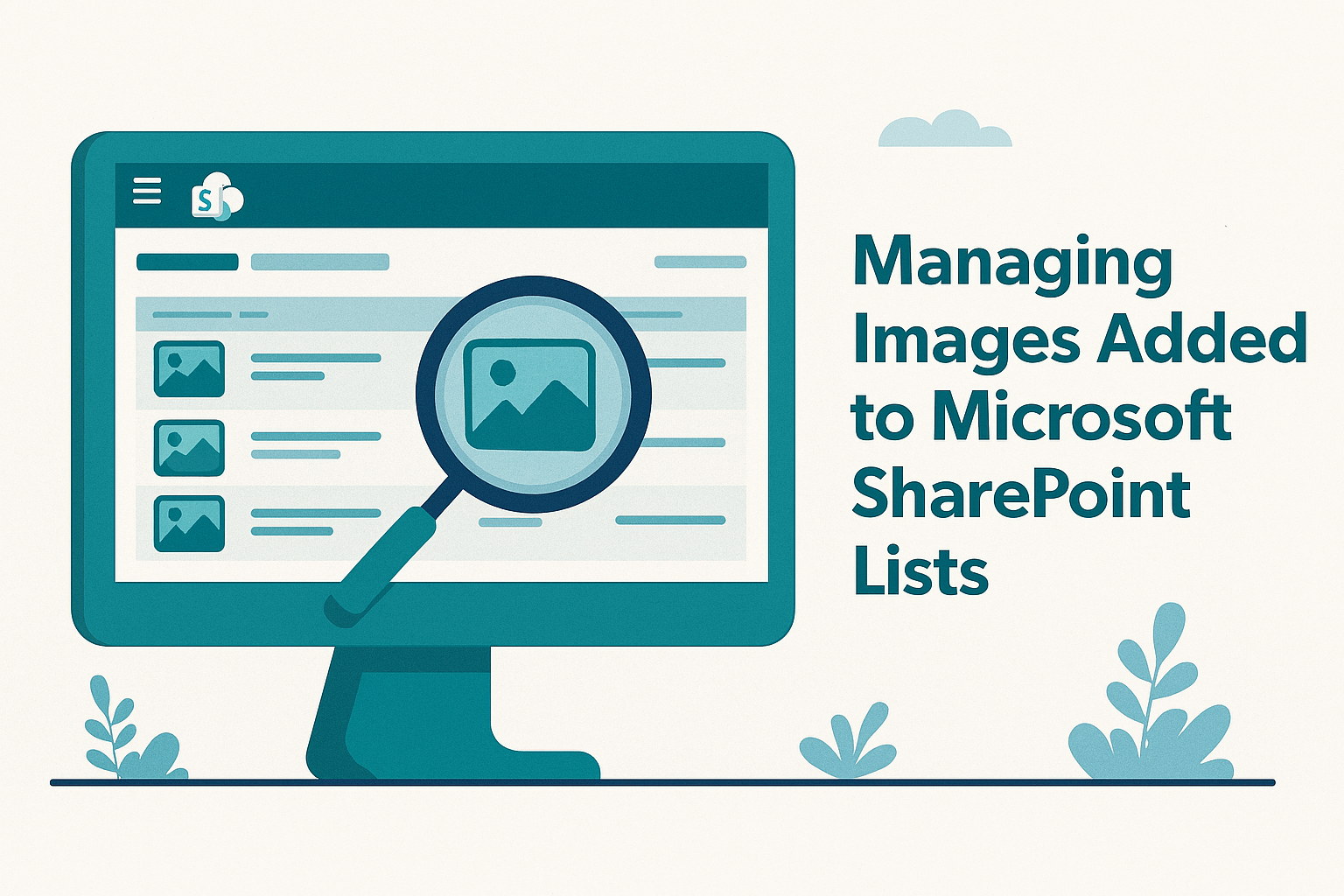This screenshot has width=1344, height=896.
Task: Click the list header row's left label
Action: click(x=192, y=314)
